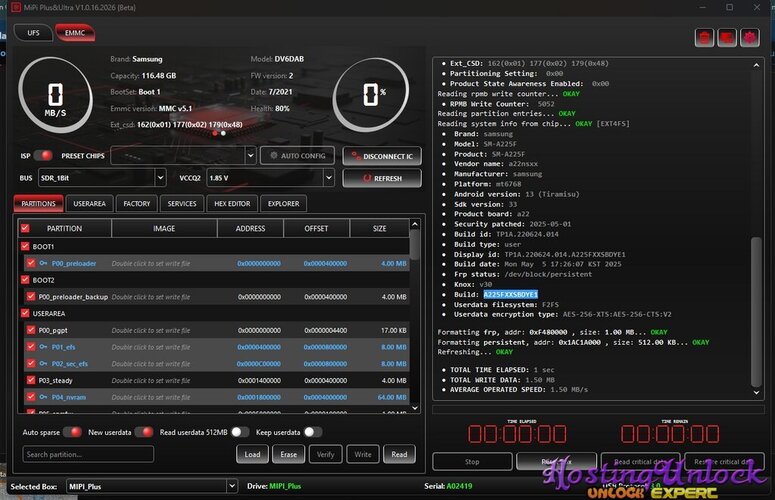Click the partition table scroll-up arrow
This screenshot has width=775, height=500.
pyautogui.click(x=415, y=224)
